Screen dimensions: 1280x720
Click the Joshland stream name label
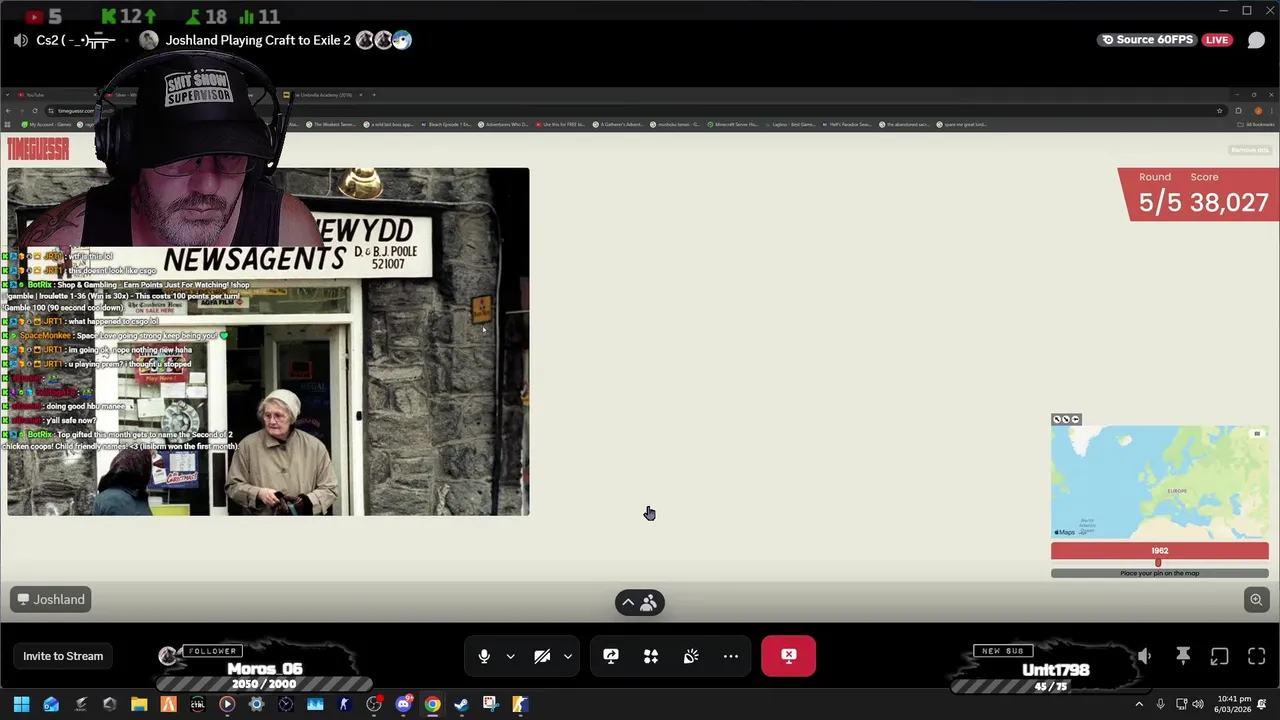click(x=51, y=599)
